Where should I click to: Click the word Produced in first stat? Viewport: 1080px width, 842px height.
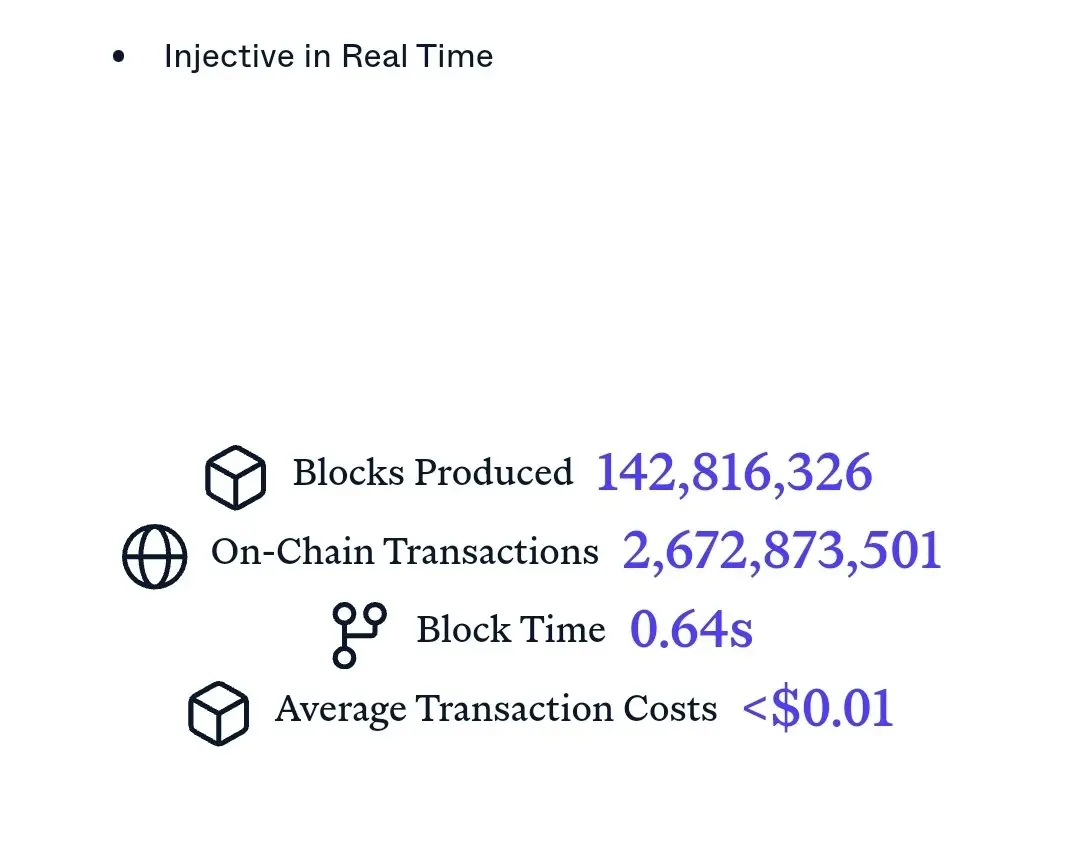click(494, 473)
